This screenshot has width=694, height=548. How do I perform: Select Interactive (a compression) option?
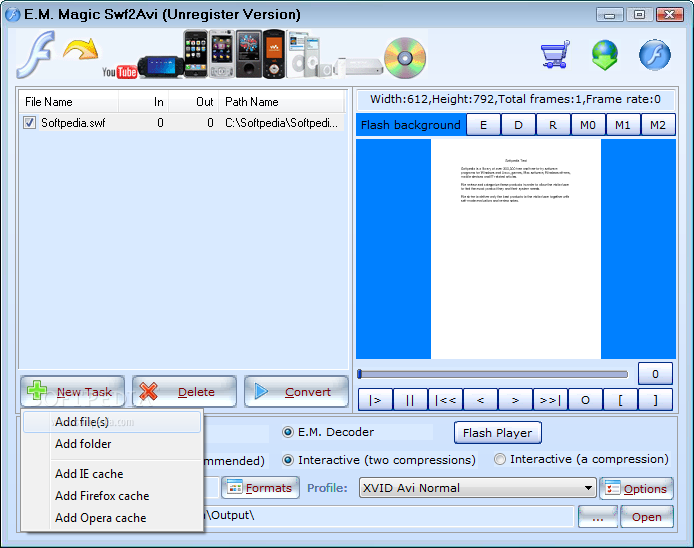[500, 459]
